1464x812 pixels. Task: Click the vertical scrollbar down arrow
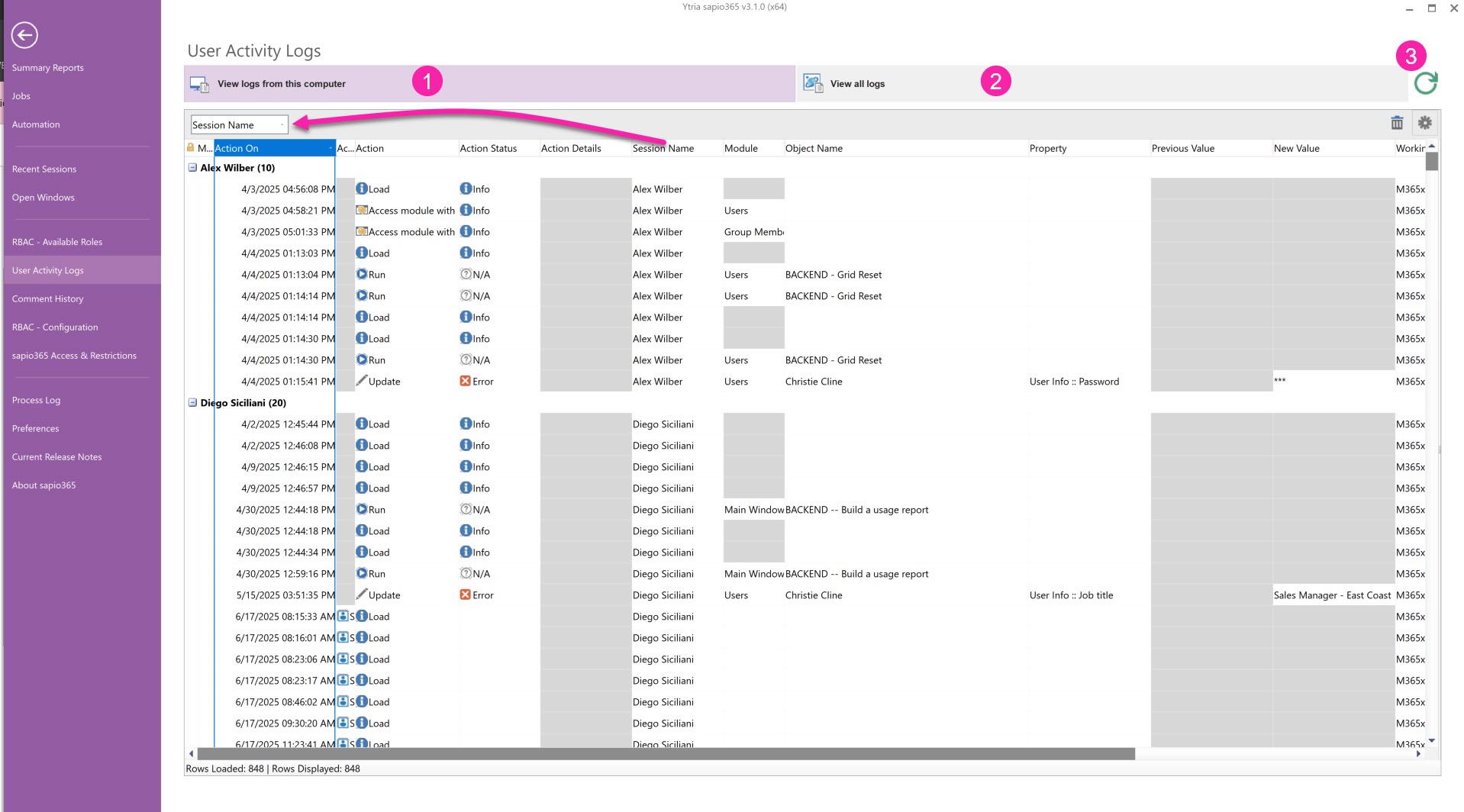pos(1431,740)
